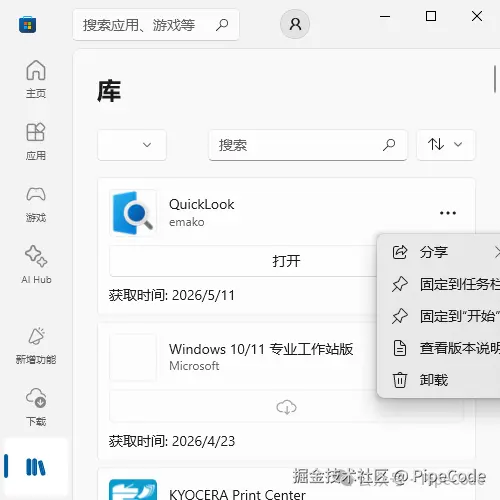Open QuickLook more options ellipsis
Viewport: 500px width, 500px height.
coord(448,213)
